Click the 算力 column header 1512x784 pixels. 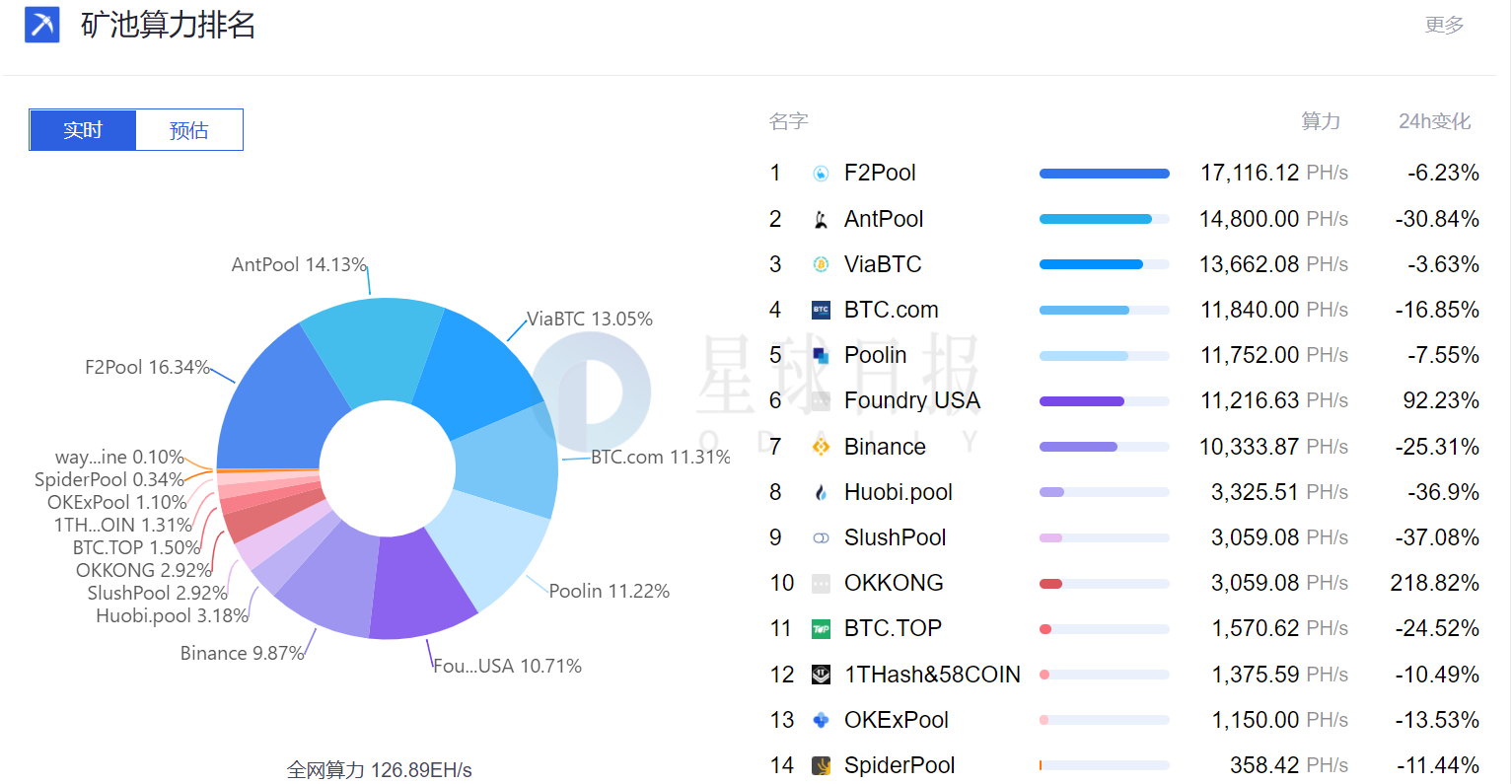(x=1321, y=121)
